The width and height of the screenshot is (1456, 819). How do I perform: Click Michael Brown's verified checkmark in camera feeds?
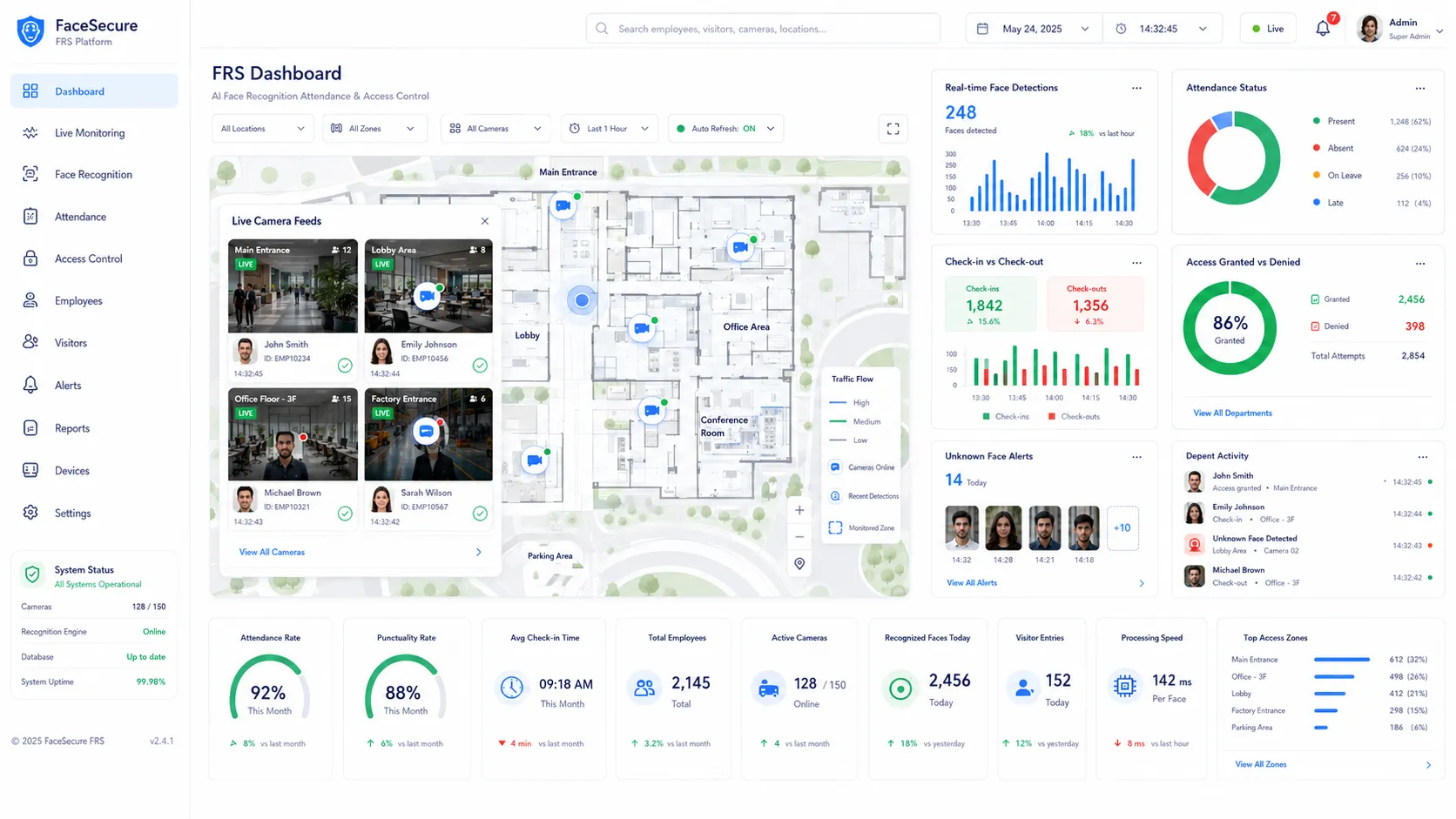click(345, 514)
